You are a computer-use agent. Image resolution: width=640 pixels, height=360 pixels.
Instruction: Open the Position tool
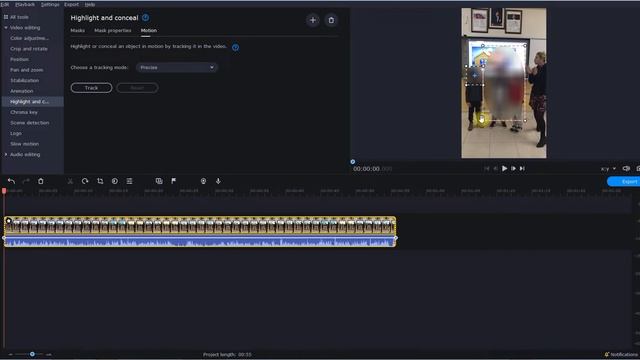click(x=19, y=60)
